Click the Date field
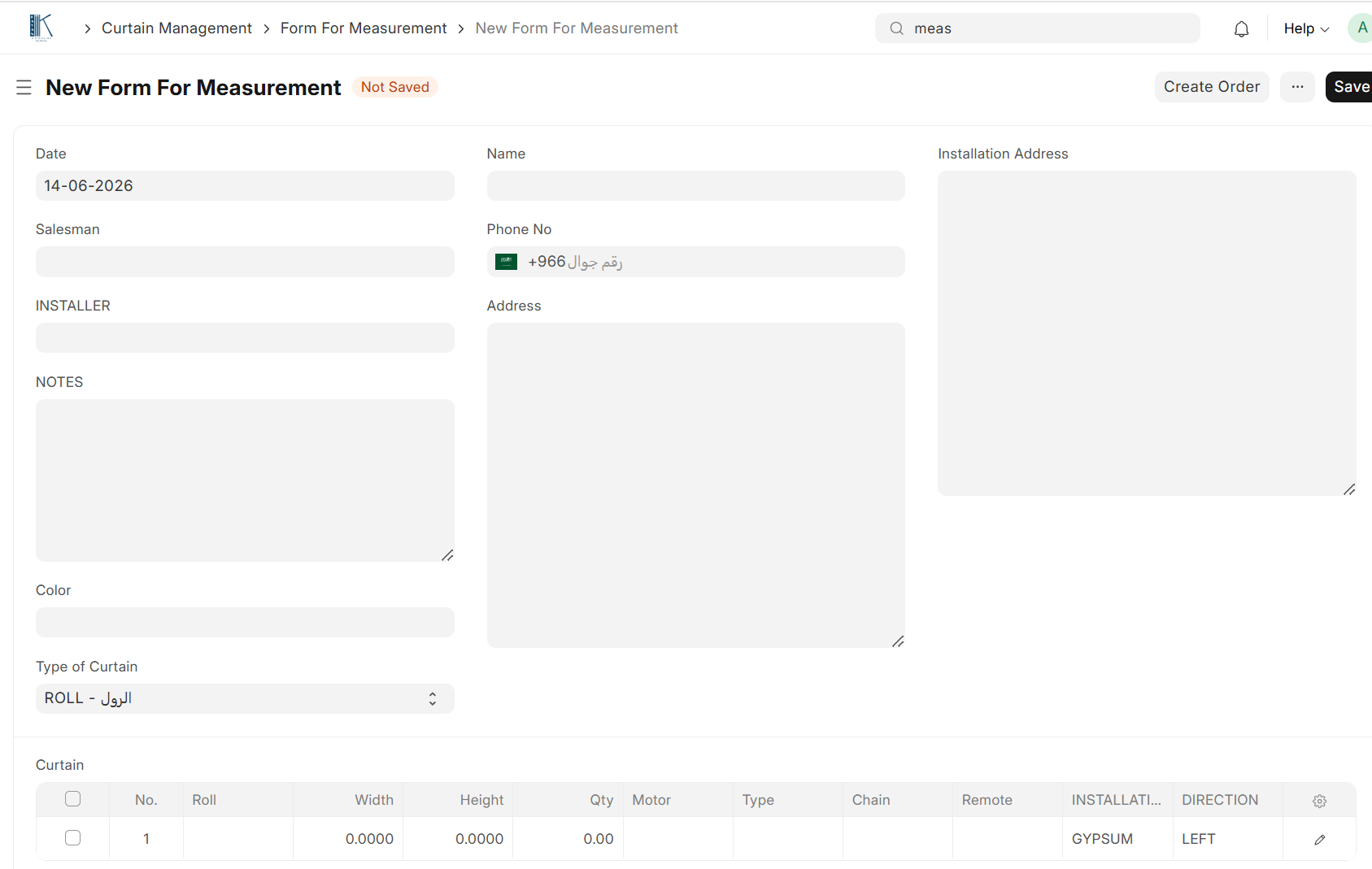Image resolution: width=1372 pixels, height=869 pixels. coord(245,185)
